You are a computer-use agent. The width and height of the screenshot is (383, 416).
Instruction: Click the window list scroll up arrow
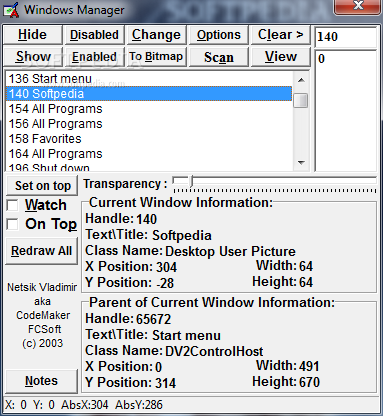pyautogui.click(x=301, y=80)
